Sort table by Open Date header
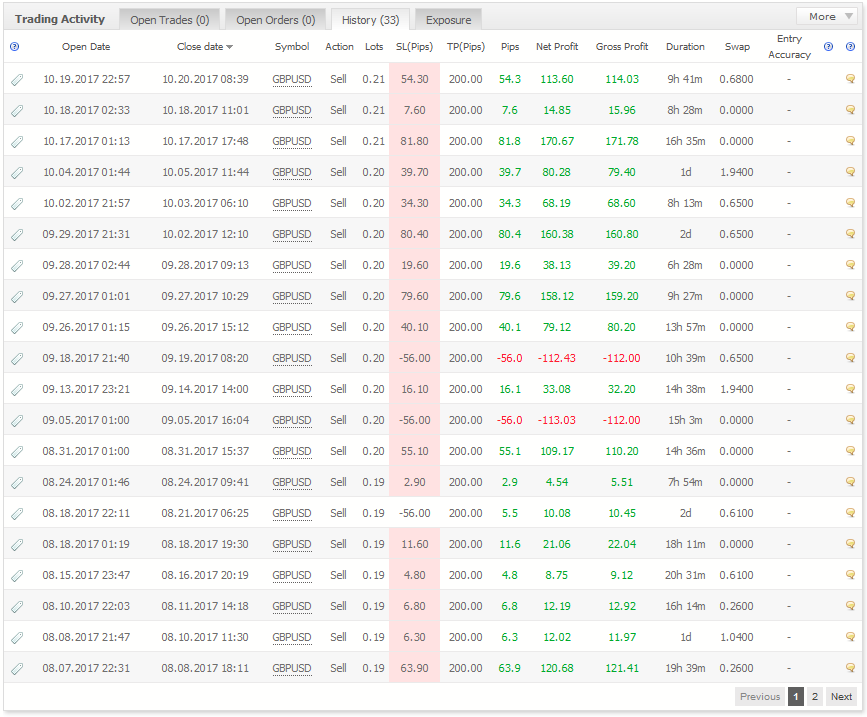This screenshot has width=867, height=717. 86,47
